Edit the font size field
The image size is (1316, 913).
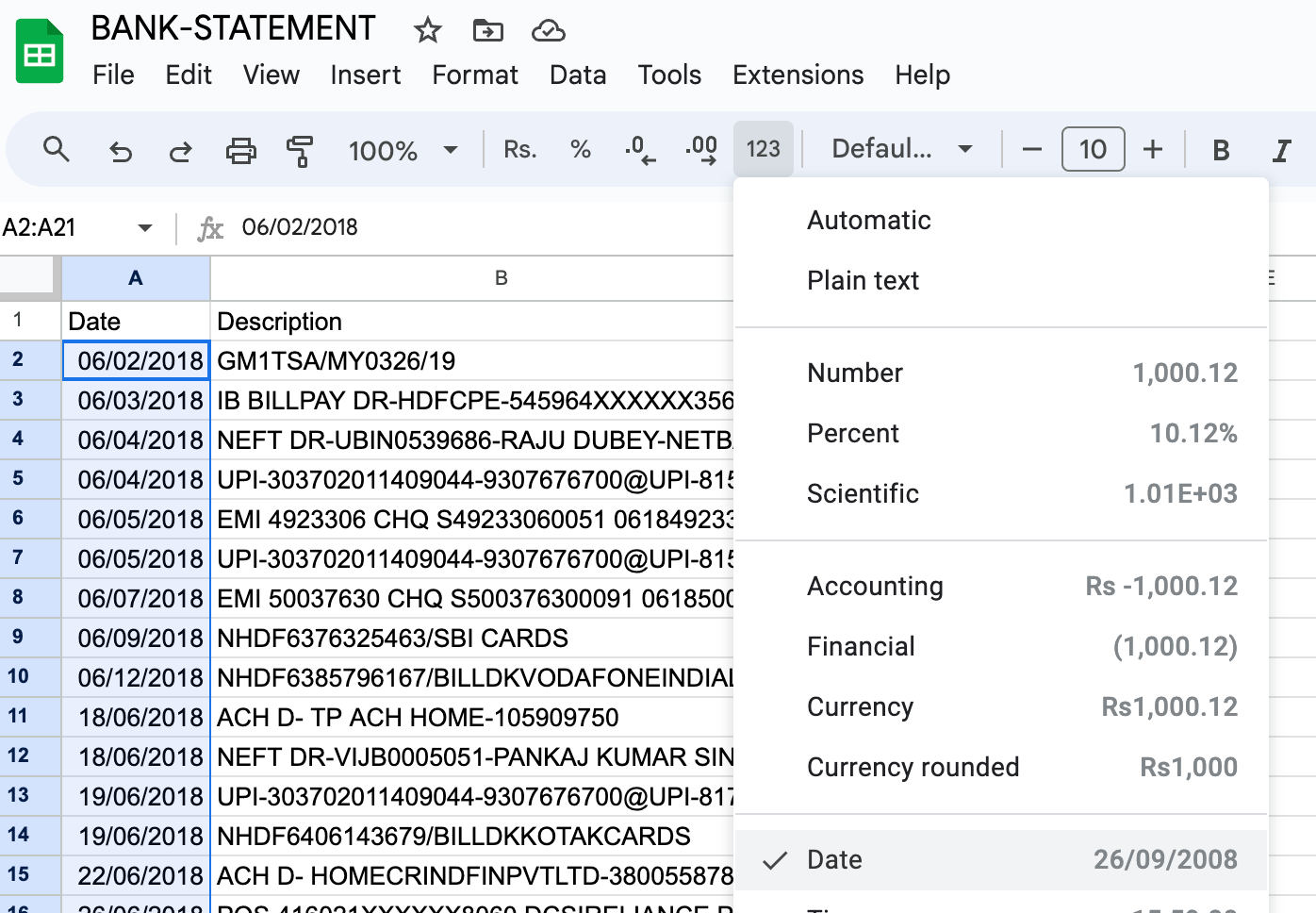click(x=1093, y=149)
